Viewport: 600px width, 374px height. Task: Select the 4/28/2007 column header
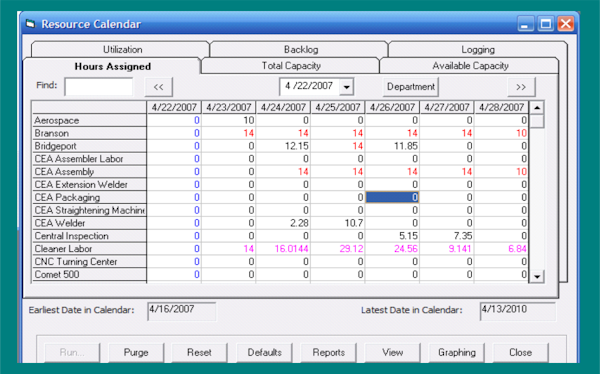point(501,107)
